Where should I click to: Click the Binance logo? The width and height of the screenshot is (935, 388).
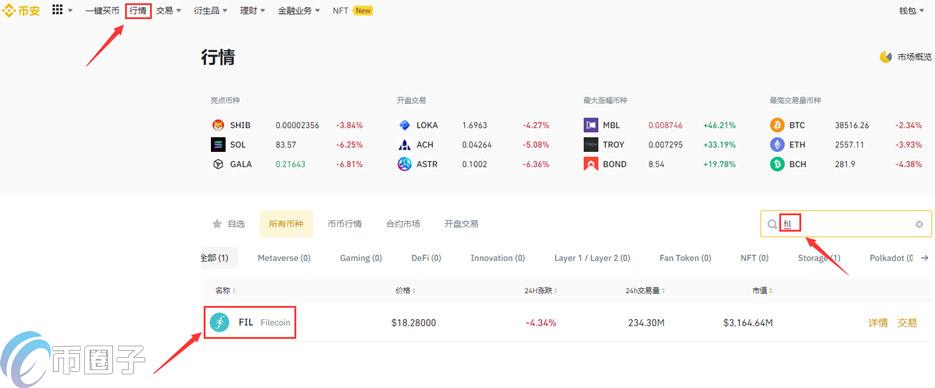pos(21,10)
